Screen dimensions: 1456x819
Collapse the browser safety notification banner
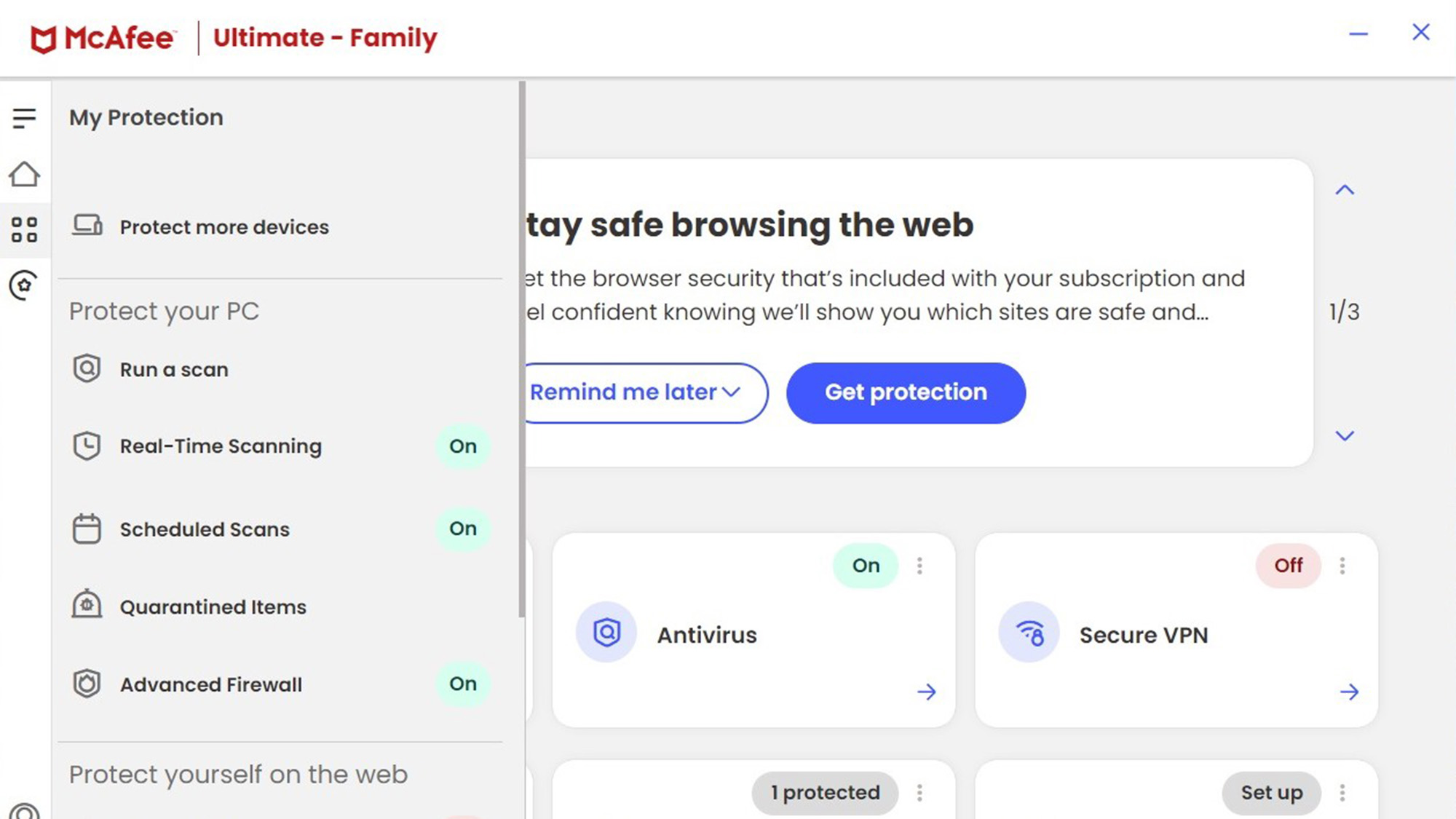[x=1344, y=189]
